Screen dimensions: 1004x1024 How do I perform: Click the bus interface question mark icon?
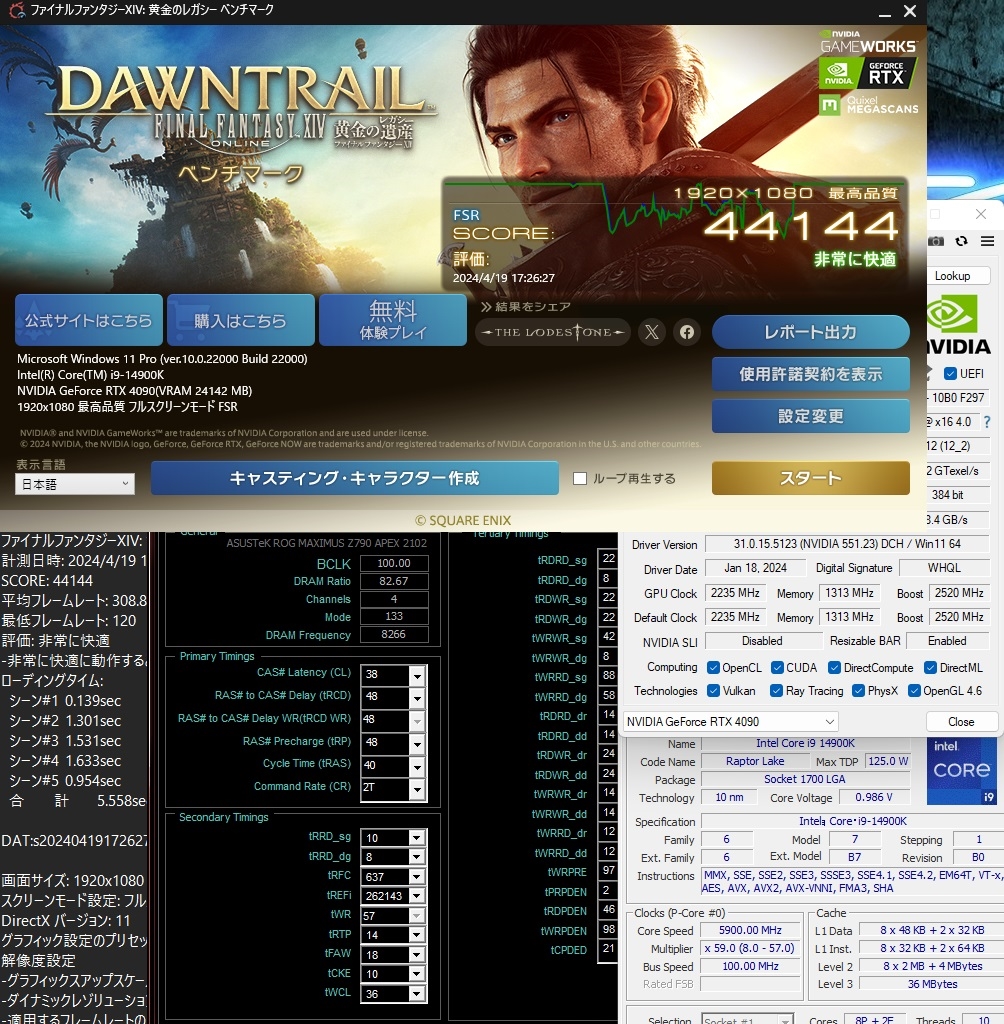(987, 422)
